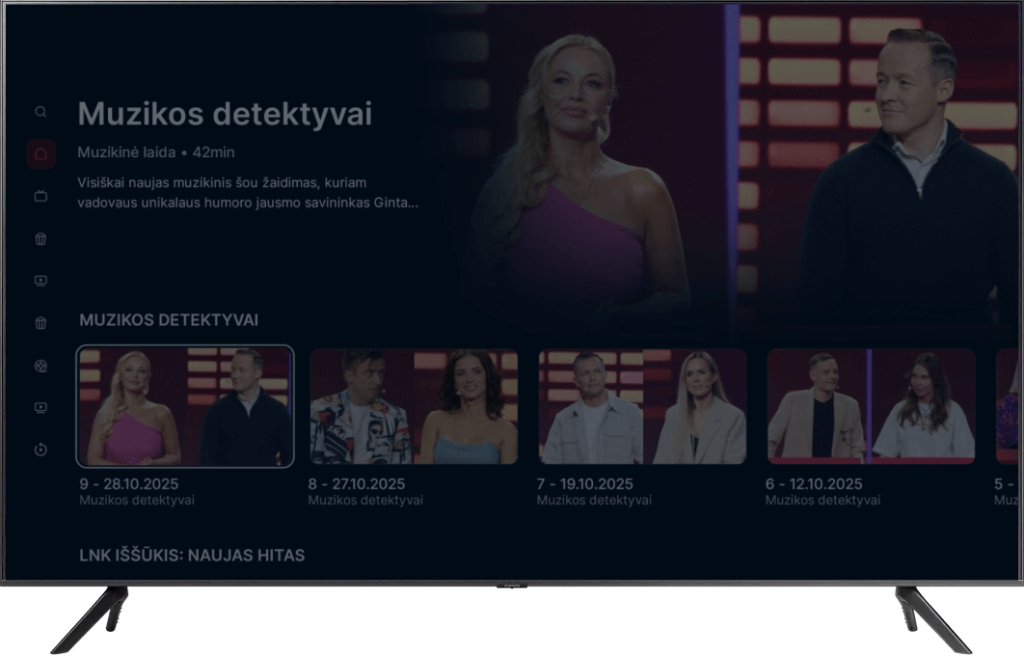
Task: Go to the highlighted Home icon
Action: (x=41, y=154)
